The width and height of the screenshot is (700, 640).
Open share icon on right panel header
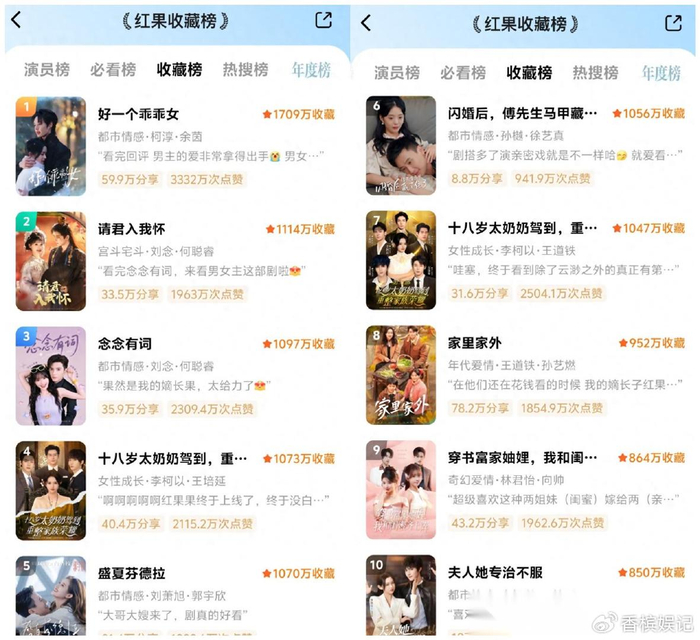674,22
